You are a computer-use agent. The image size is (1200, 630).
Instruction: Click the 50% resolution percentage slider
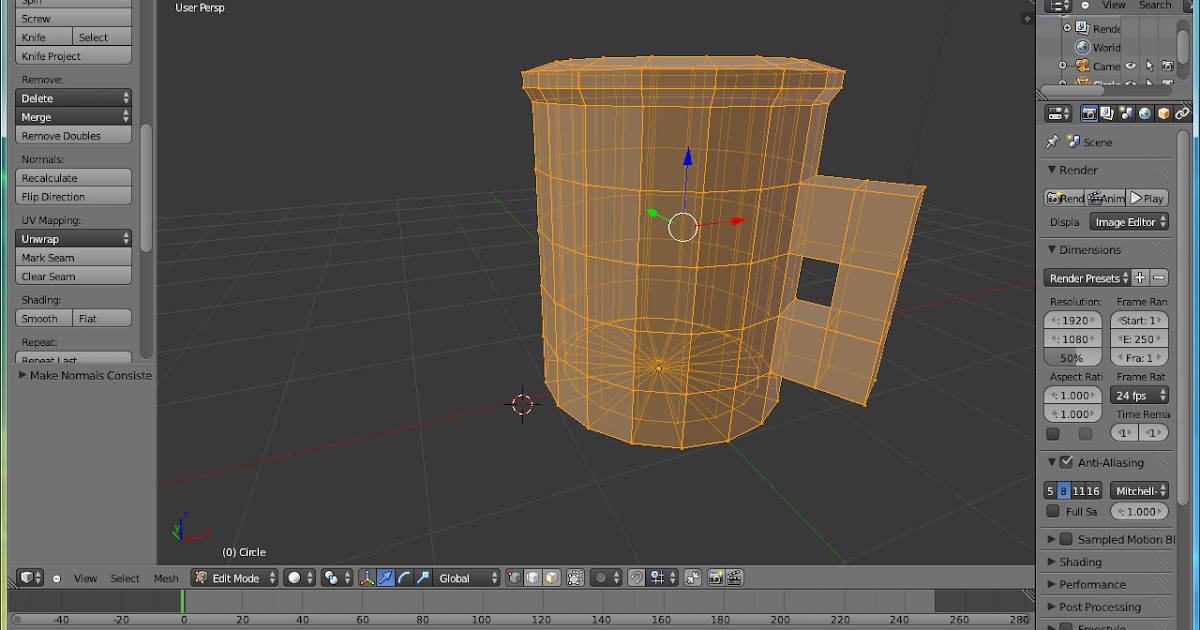point(1072,357)
